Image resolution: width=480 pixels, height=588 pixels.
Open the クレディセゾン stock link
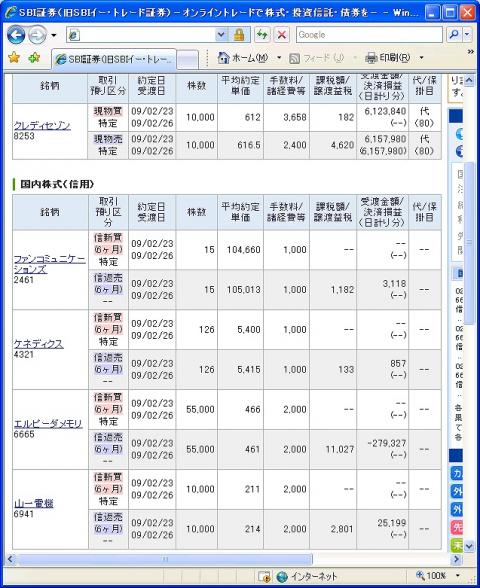pyautogui.click(x=42, y=125)
